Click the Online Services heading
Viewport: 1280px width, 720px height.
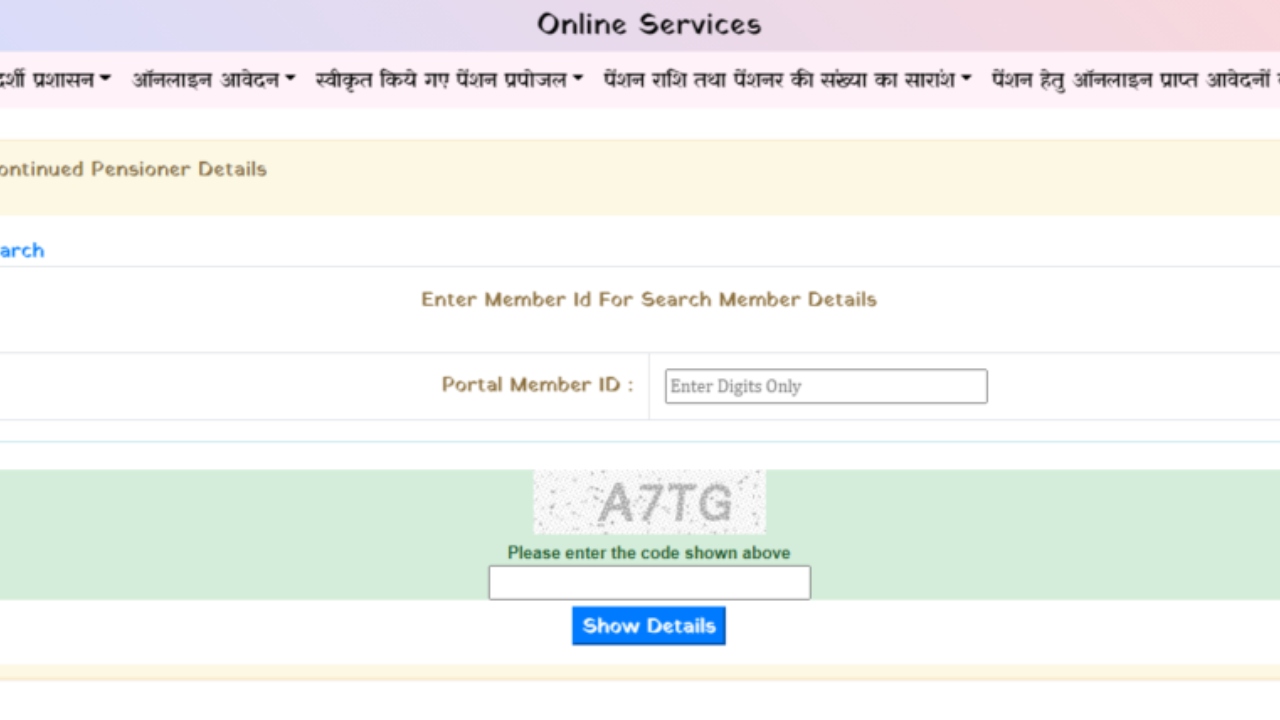(649, 24)
